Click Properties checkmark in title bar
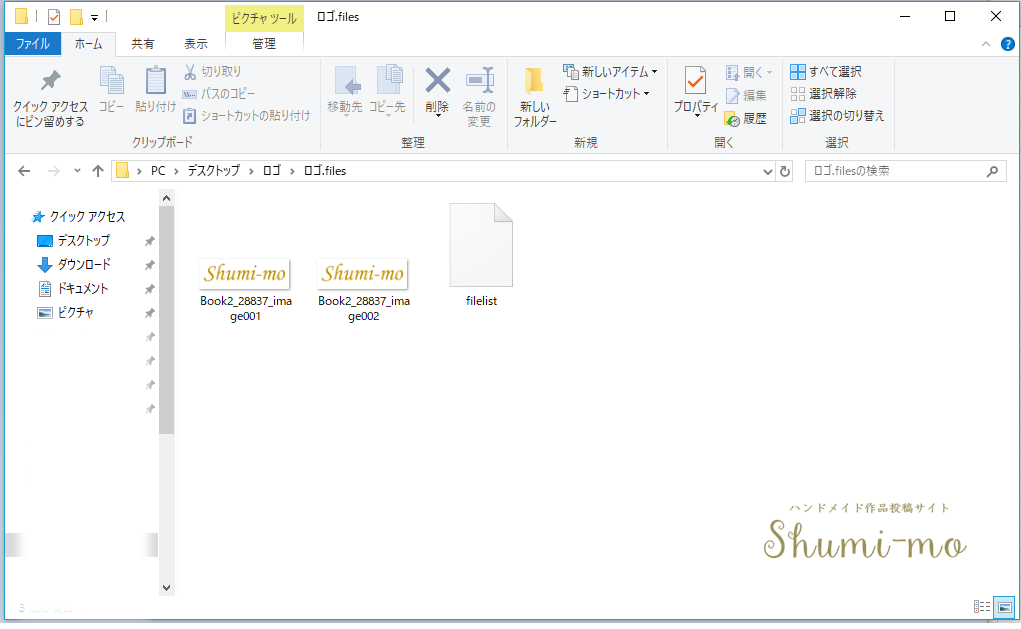Viewport: 1021px width, 629px height. click(x=54, y=17)
